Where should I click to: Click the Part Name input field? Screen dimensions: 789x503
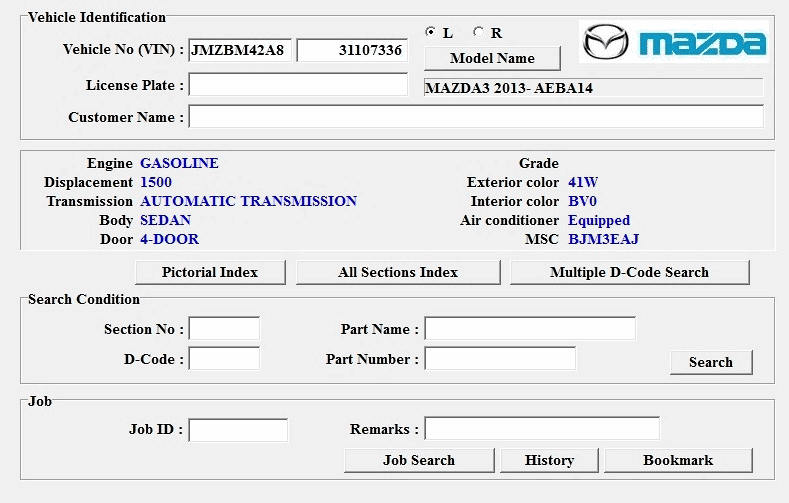coord(530,329)
